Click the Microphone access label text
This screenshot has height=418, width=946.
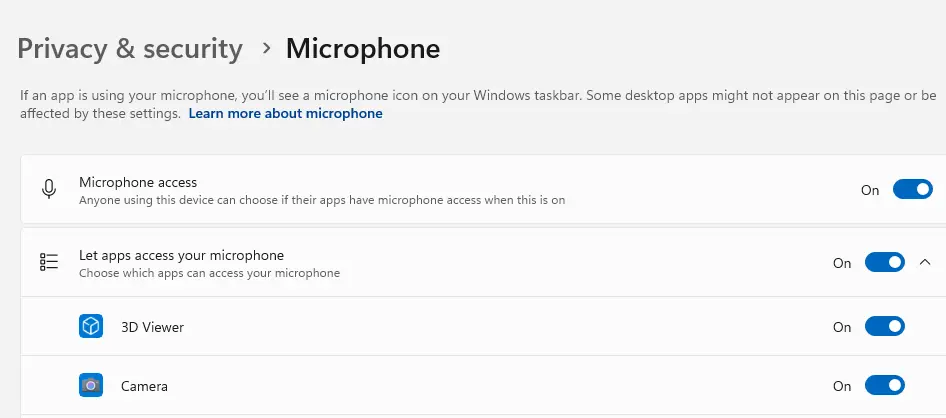[138, 182]
